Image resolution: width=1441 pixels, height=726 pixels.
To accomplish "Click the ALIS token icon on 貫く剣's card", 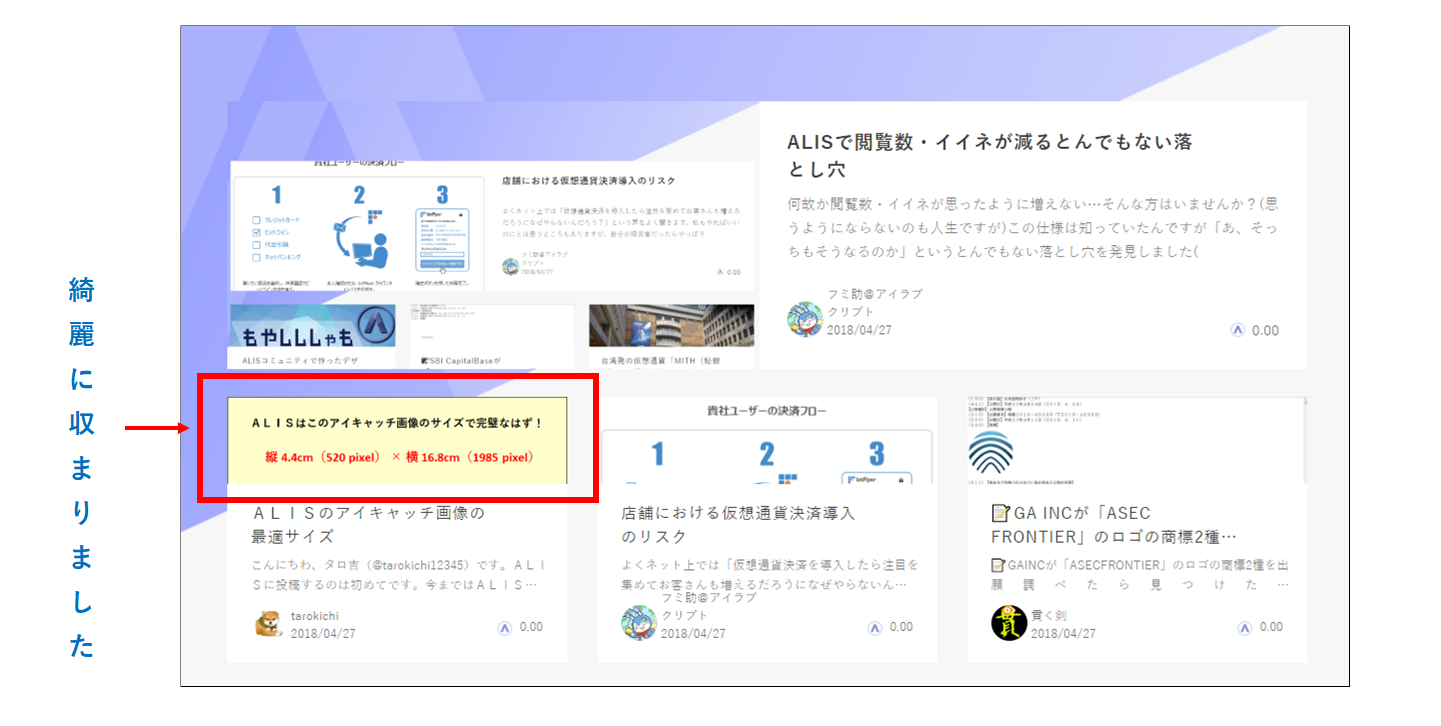I will click(x=1244, y=628).
